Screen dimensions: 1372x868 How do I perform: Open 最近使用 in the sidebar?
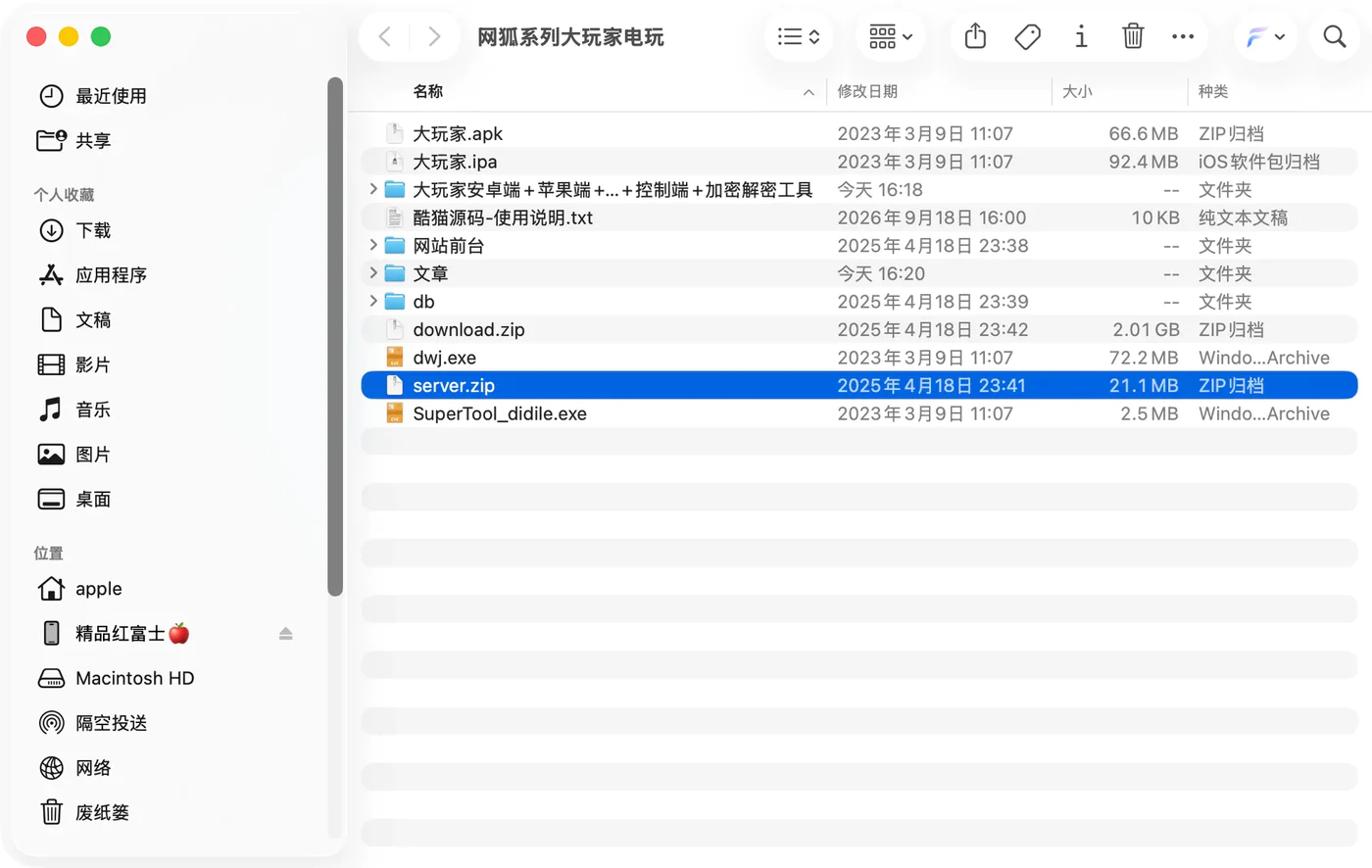[x=92, y=96]
